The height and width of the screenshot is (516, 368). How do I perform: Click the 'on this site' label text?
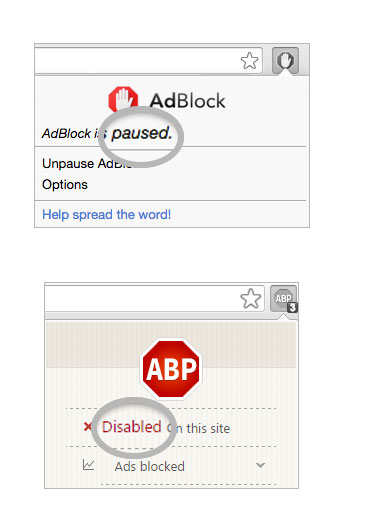point(199,428)
